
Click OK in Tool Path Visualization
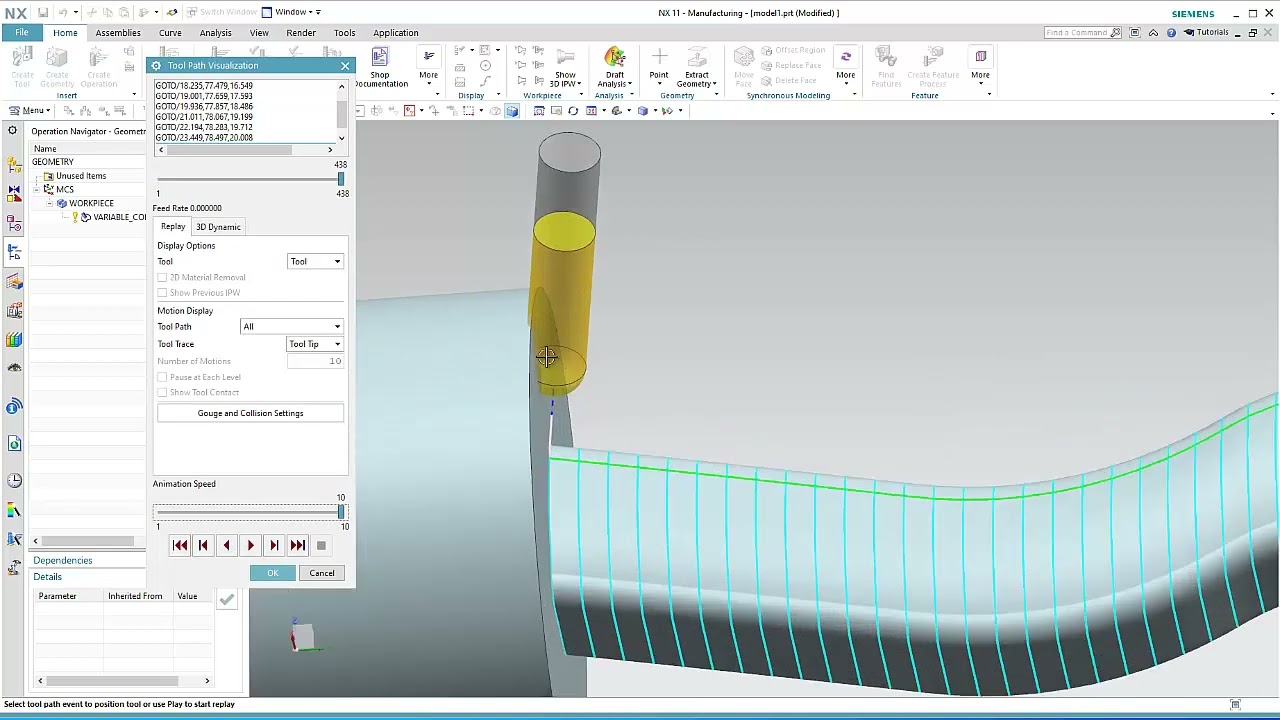coord(273,573)
